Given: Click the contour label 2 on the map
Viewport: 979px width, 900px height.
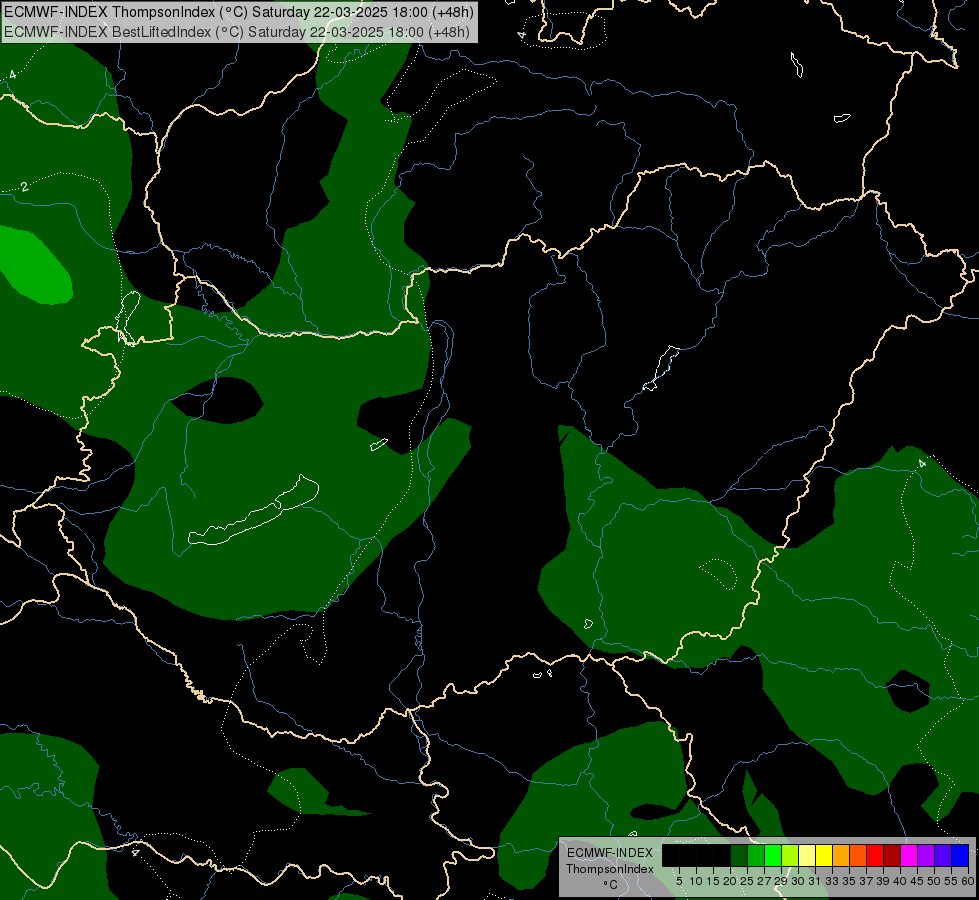Looking at the screenshot, I should pos(24,187).
